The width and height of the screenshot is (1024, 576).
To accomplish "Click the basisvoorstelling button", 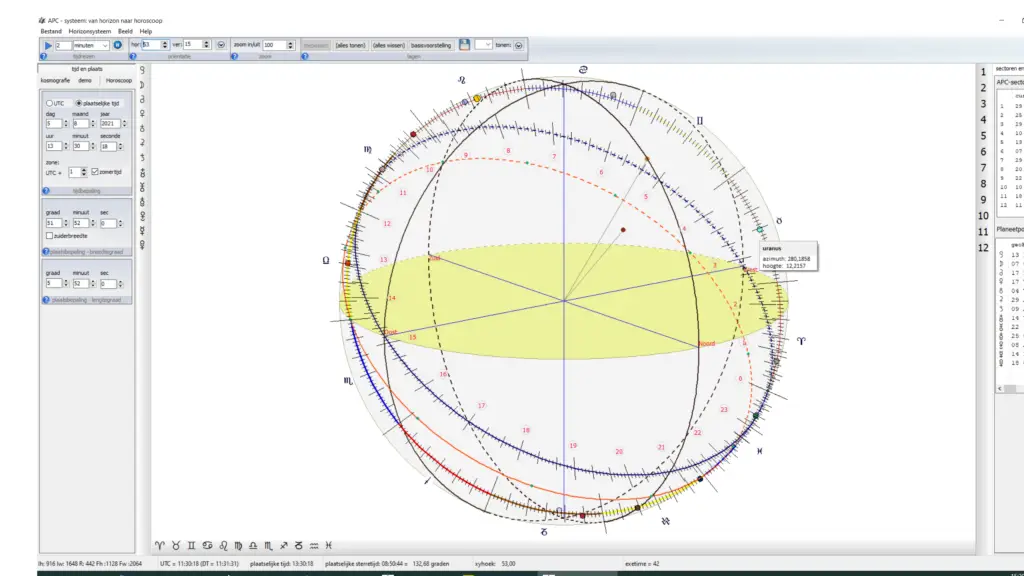I will click(x=430, y=45).
